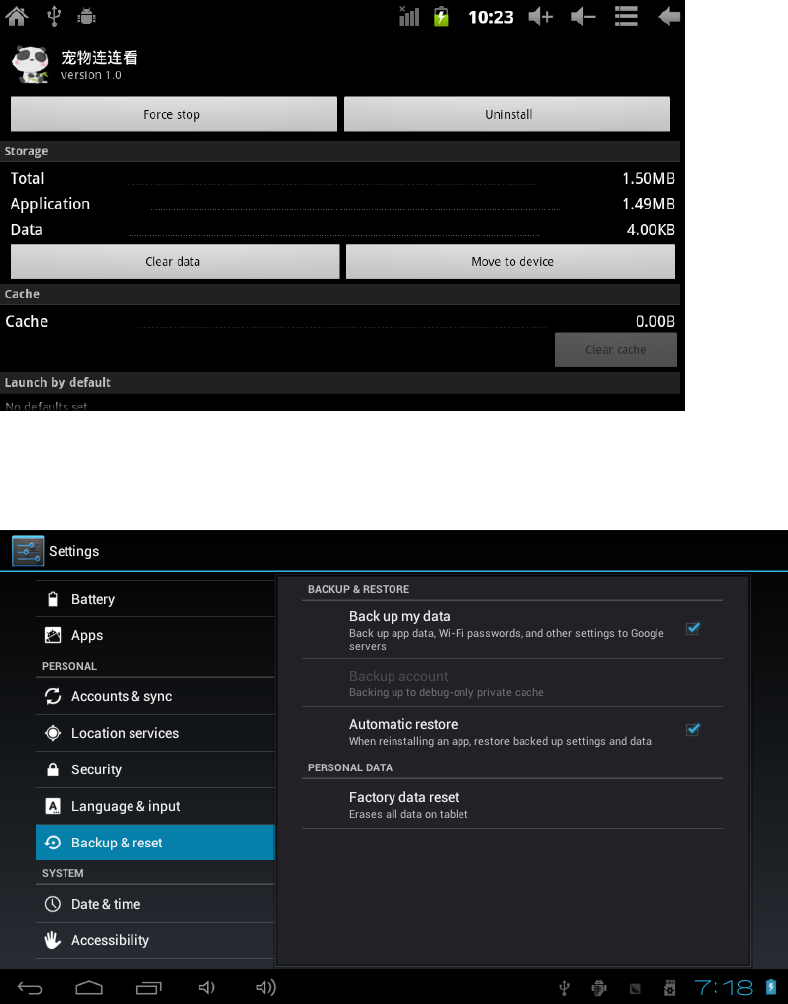Open Location services settings
788x1004 pixels.
155,733
